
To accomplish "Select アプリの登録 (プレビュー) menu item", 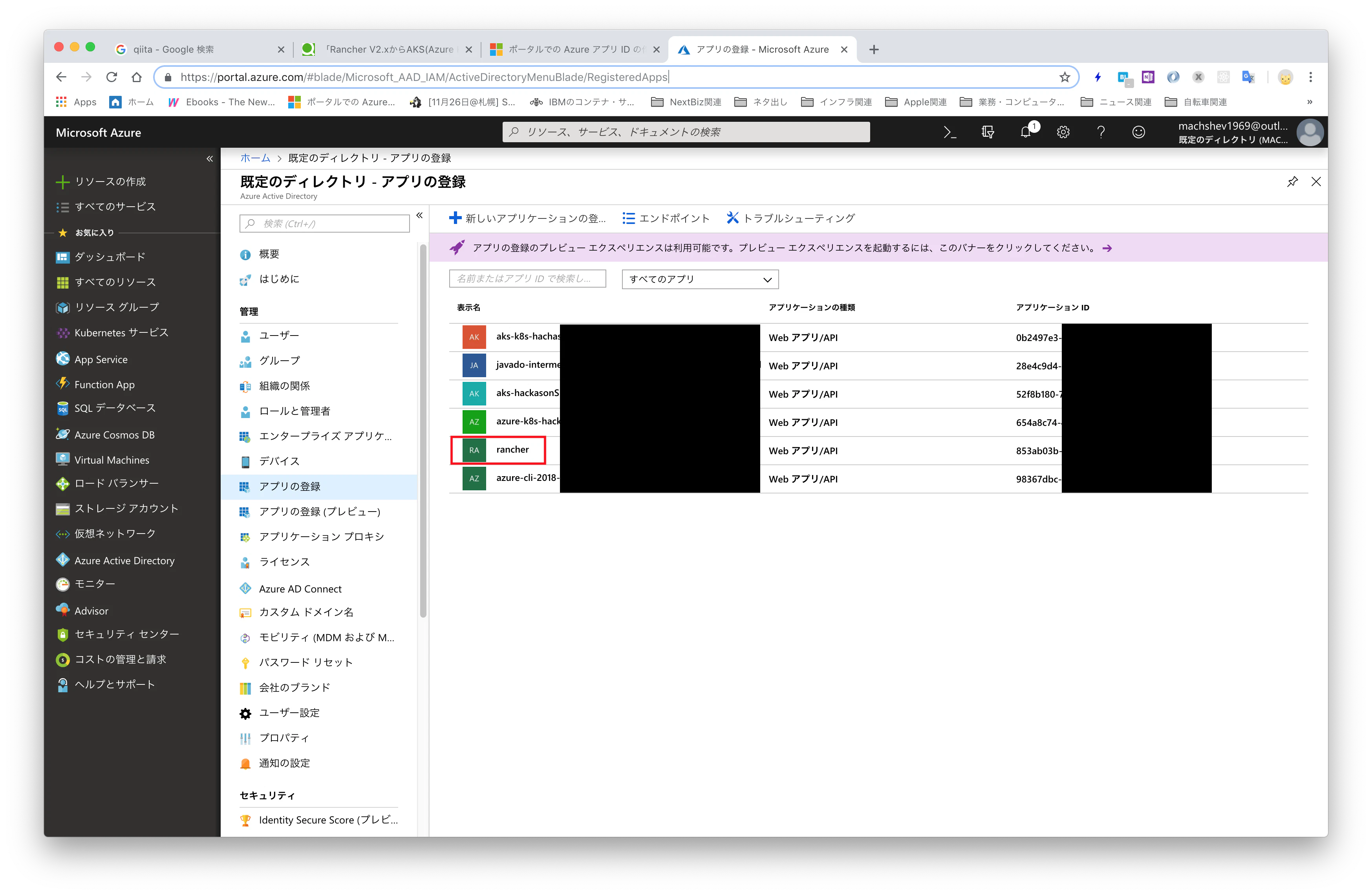I will tap(319, 512).
